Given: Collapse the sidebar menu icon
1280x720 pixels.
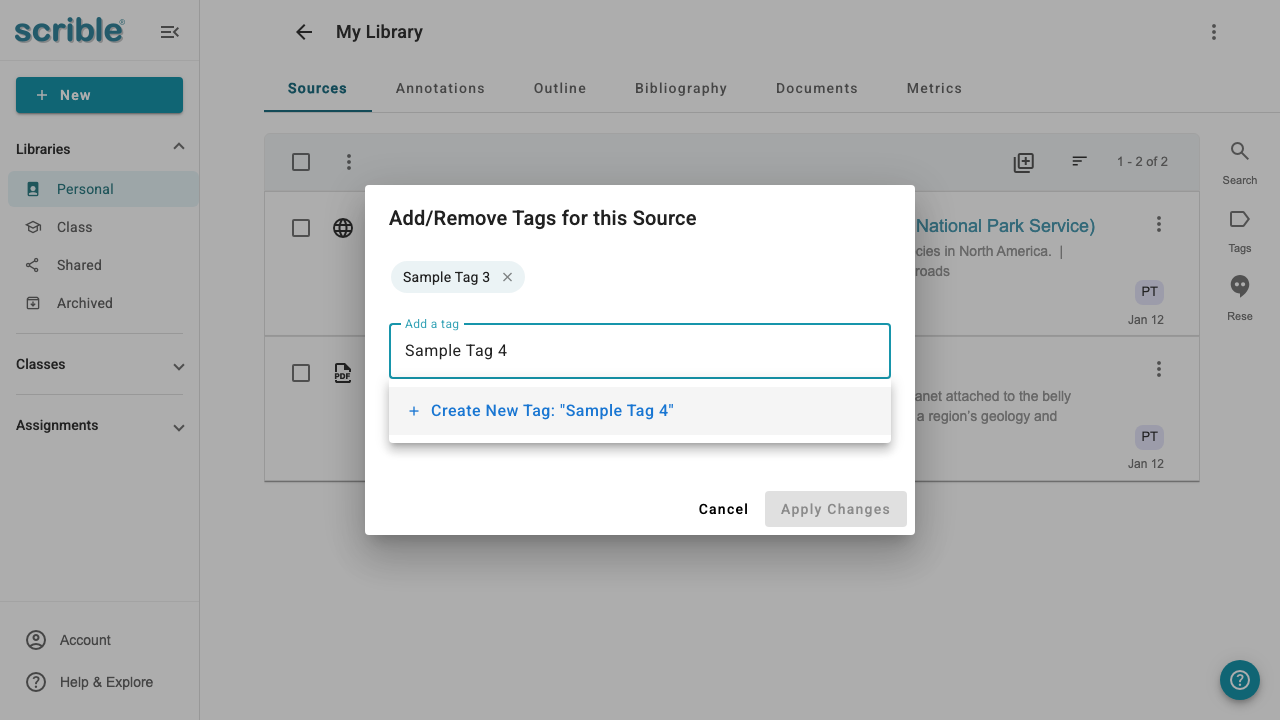Looking at the screenshot, I should (x=170, y=32).
